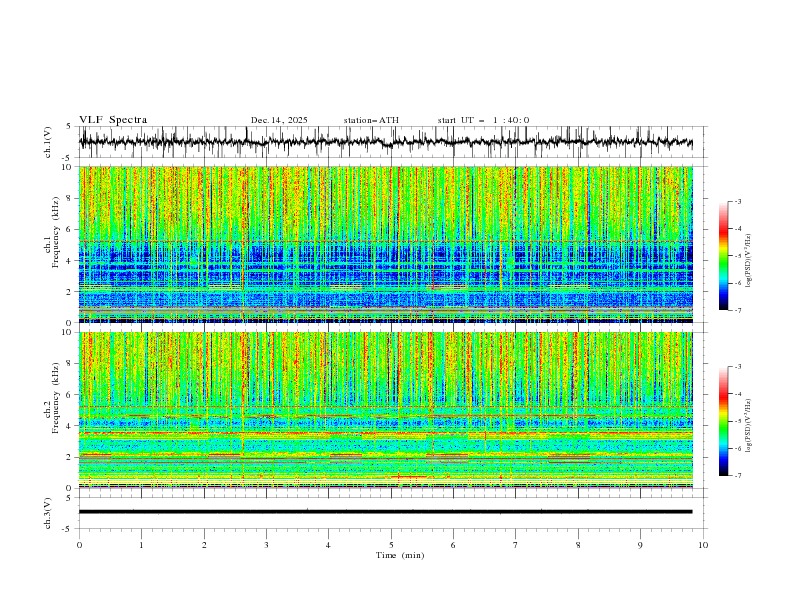This screenshot has height=612, width=792.
Task: Click the "-3" label on upper colorbar
Action: (737, 201)
